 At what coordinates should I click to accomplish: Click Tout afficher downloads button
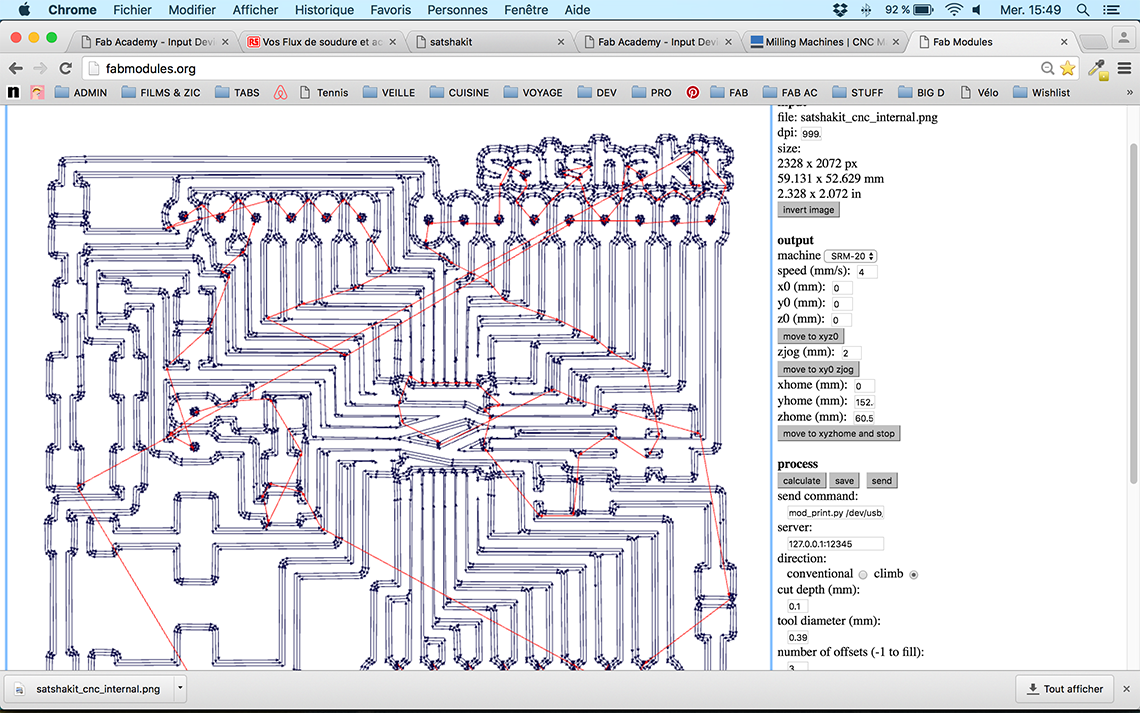tap(1064, 688)
